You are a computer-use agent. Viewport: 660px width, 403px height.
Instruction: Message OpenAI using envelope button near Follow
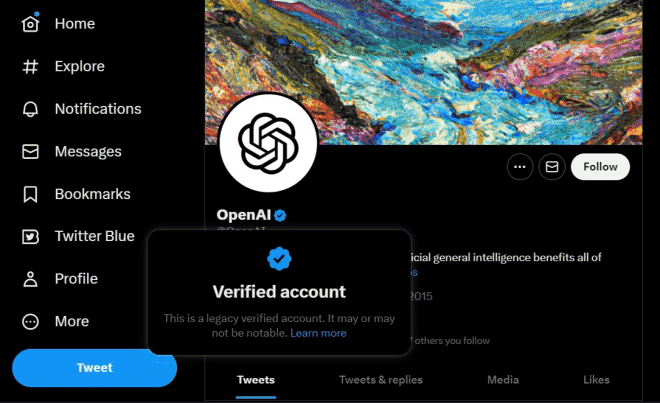(x=552, y=167)
